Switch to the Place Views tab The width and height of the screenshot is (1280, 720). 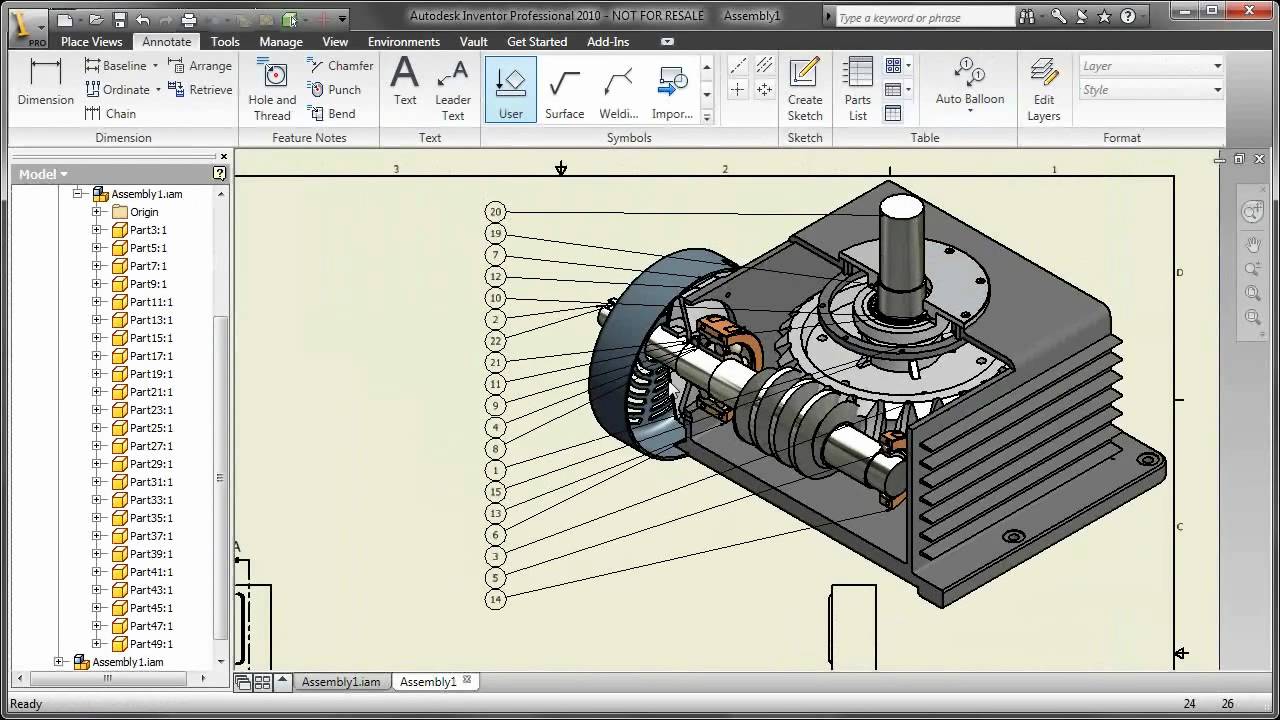pyautogui.click(x=91, y=42)
